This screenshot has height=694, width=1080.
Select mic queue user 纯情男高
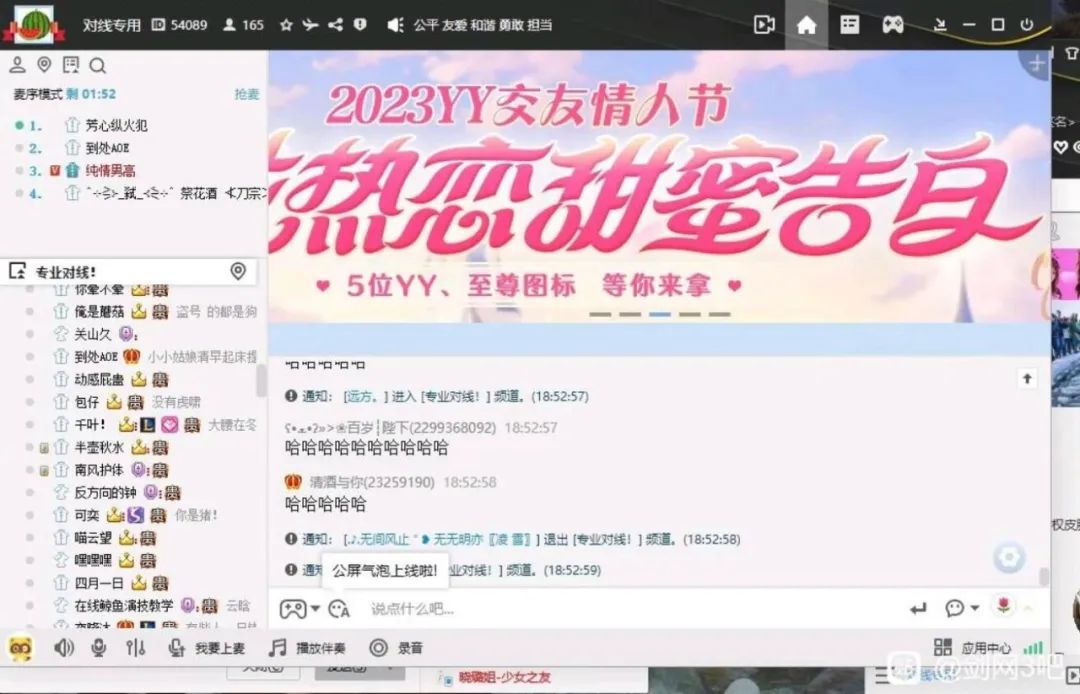[x=110, y=171]
